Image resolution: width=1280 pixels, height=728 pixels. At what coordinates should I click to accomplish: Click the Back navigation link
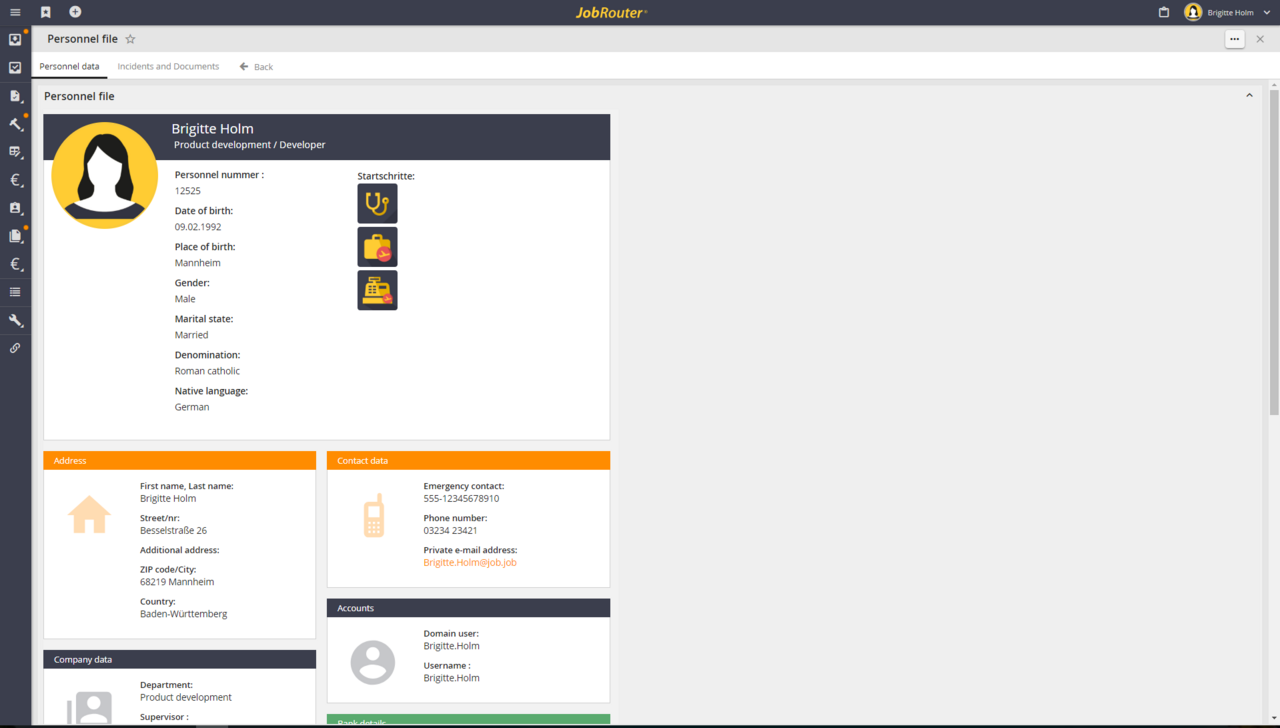tap(255, 66)
